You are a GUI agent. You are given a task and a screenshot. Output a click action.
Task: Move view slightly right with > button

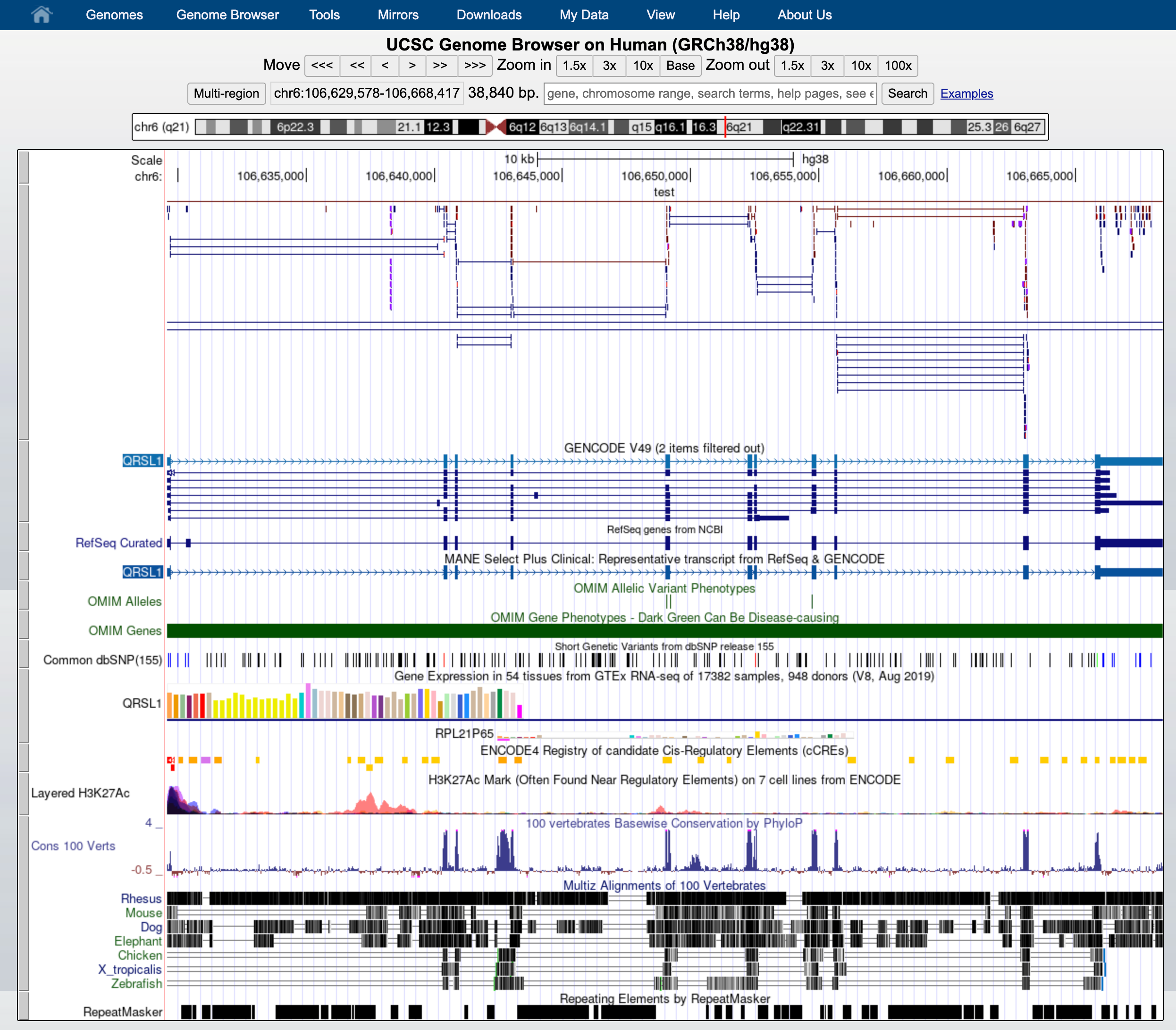pos(412,66)
